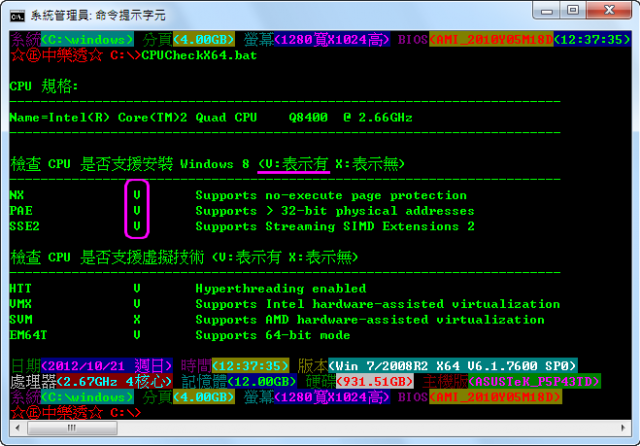Screen dimensions: 640x446
Task: Click 'Supports Intel hardware-assisted virtualization' text
Action: coord(378,304)
